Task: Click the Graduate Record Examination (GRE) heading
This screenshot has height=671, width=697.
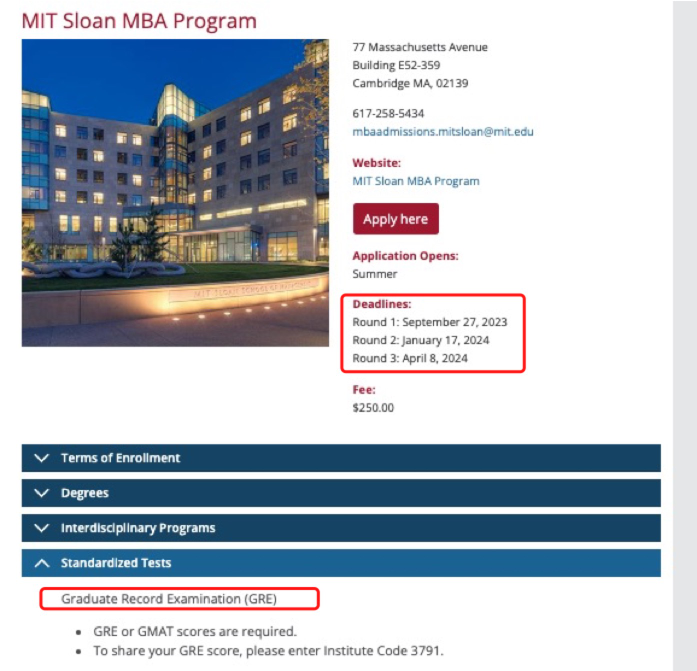Action: pos(169,599)
